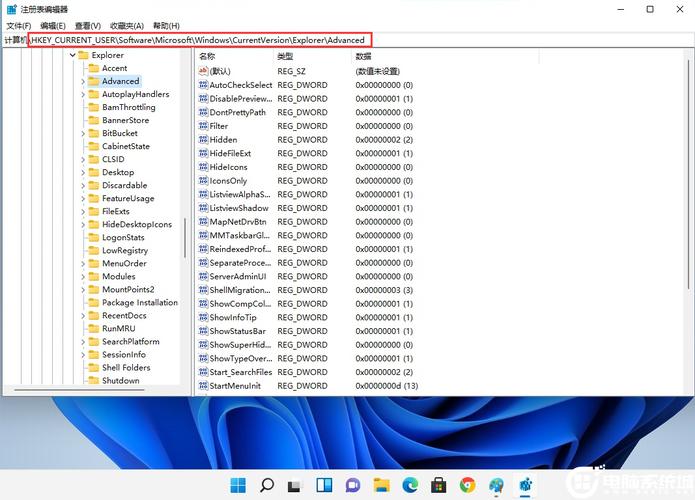Select the HideFileExt registry value
This screenshot has height=500, width=695.
tap(229, 153)
